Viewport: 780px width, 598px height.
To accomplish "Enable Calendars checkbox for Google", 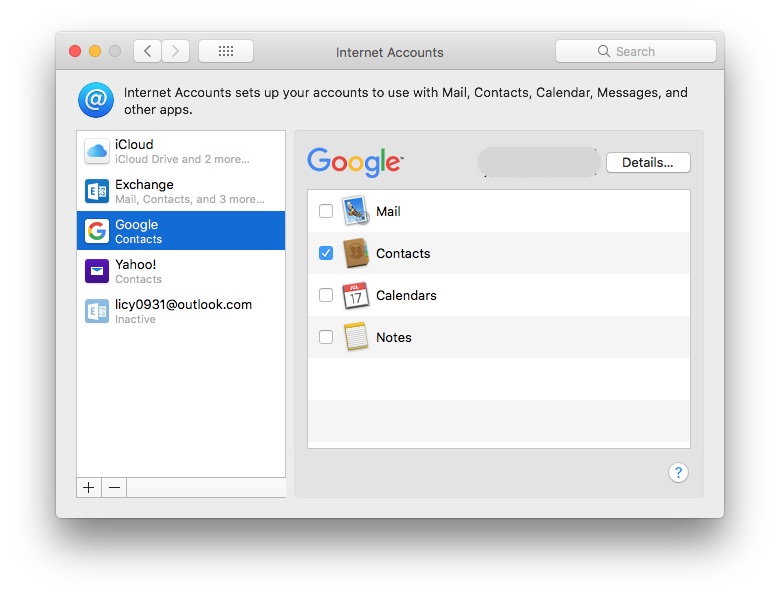I will 326,295.
